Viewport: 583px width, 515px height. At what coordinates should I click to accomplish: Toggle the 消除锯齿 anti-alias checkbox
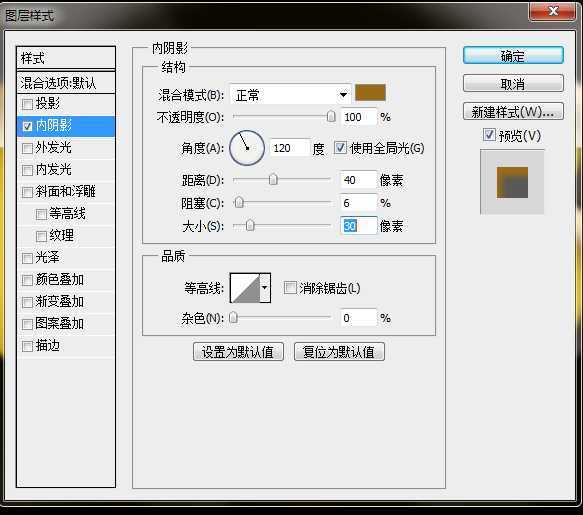click(290, 287)
